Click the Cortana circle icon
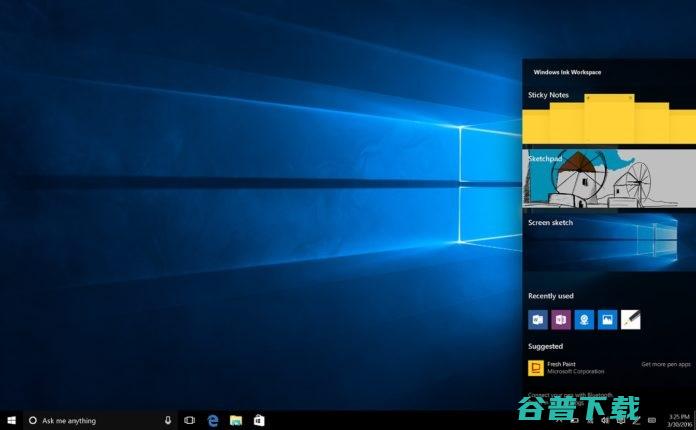 coord(32,420)
